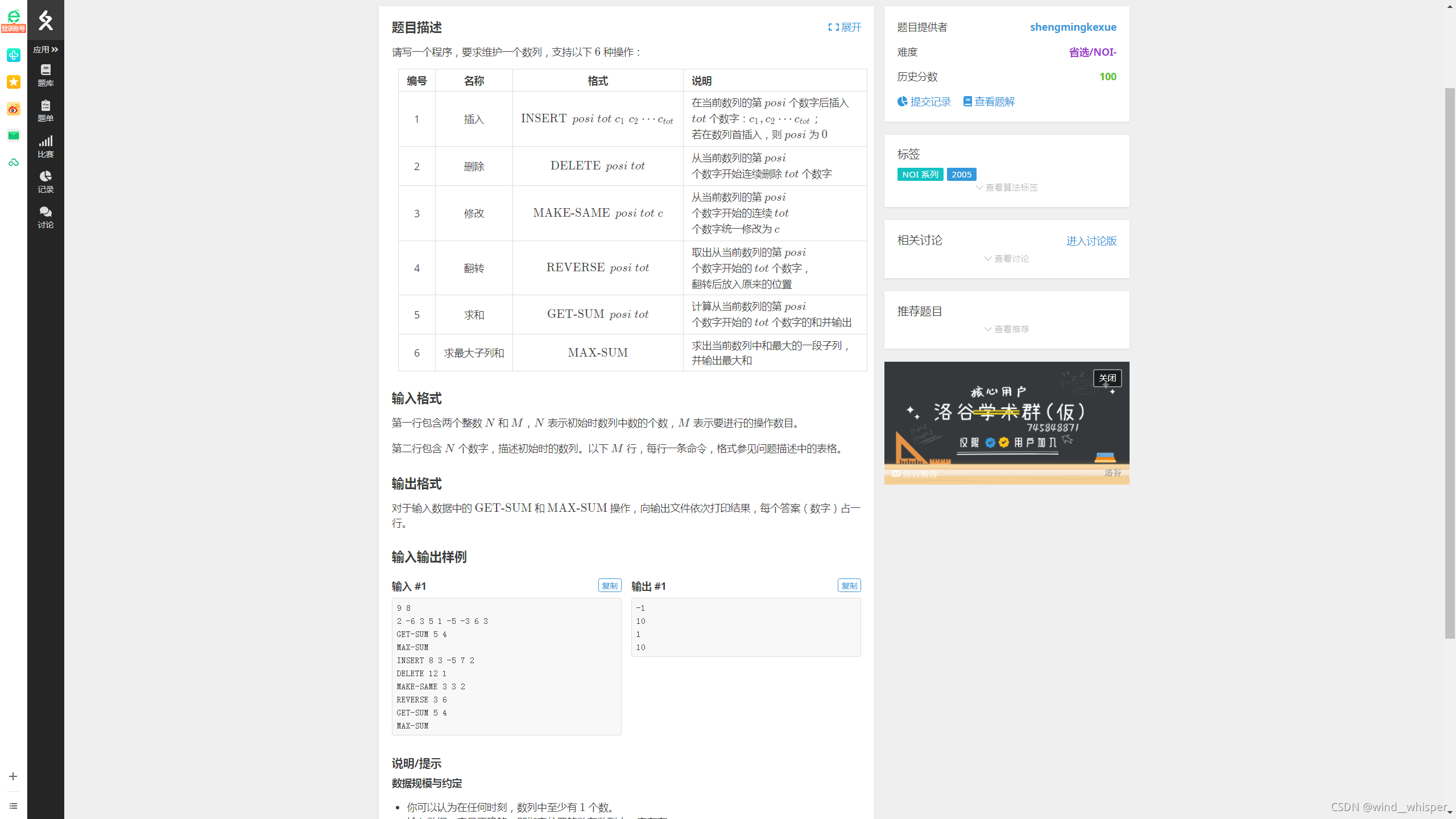Image resolution: width=1456 pixels, height=819 pixels.
Task: Click the Weibo icon in the edge sidebar
Action: tap(14, 109)
